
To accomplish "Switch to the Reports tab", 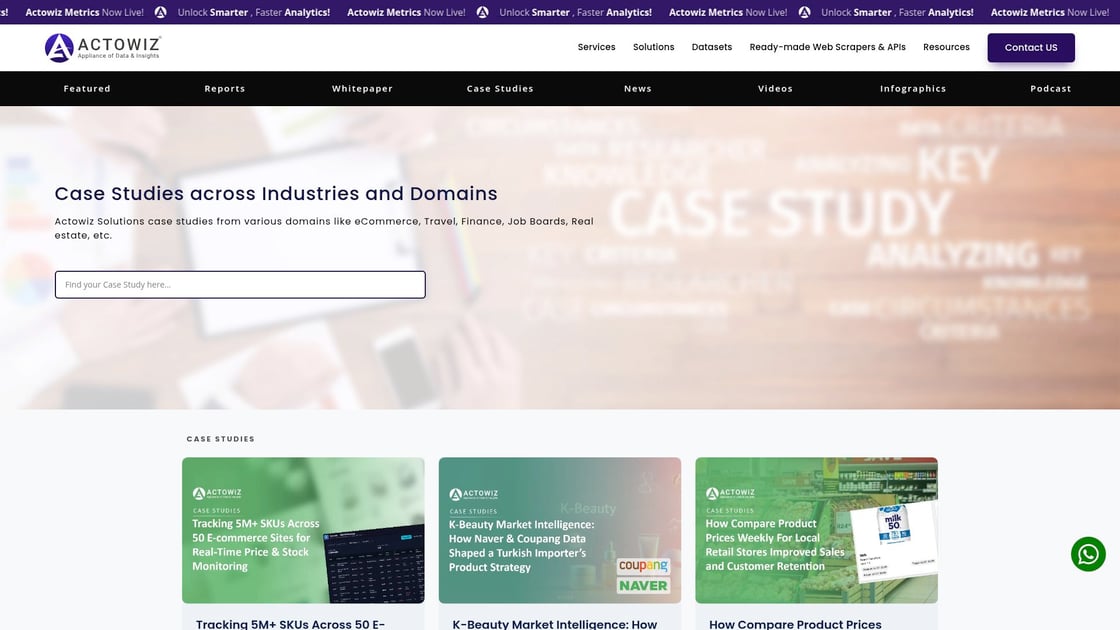I will tap(225, 89).
